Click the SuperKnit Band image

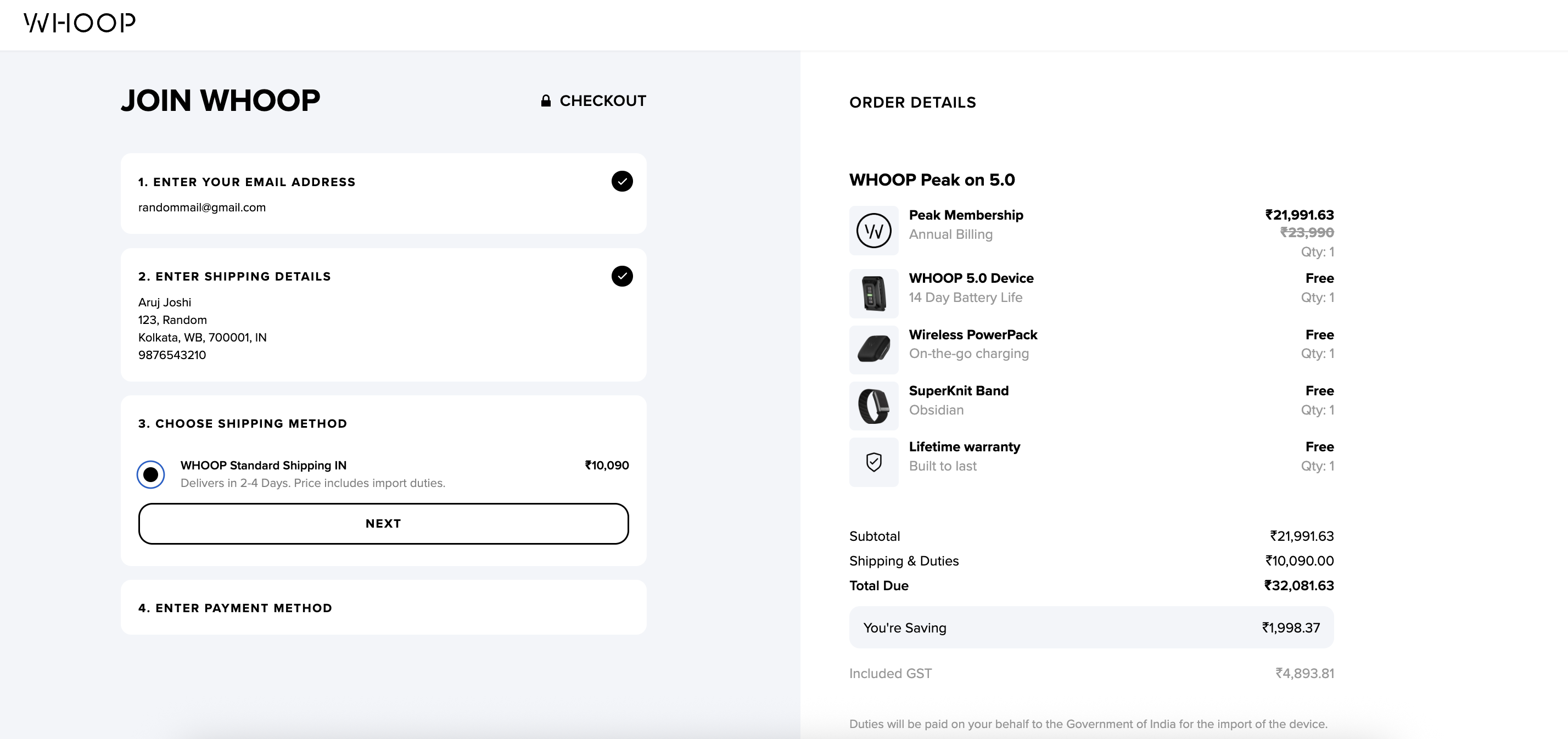[x=873, y=406]
